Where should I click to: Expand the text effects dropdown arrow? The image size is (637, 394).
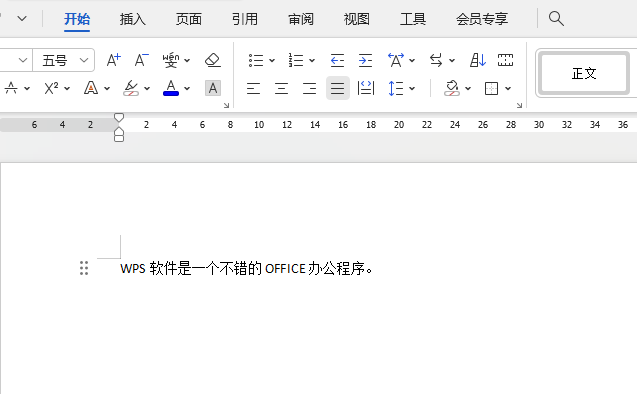pyautogui.click(x=107, y=88)
